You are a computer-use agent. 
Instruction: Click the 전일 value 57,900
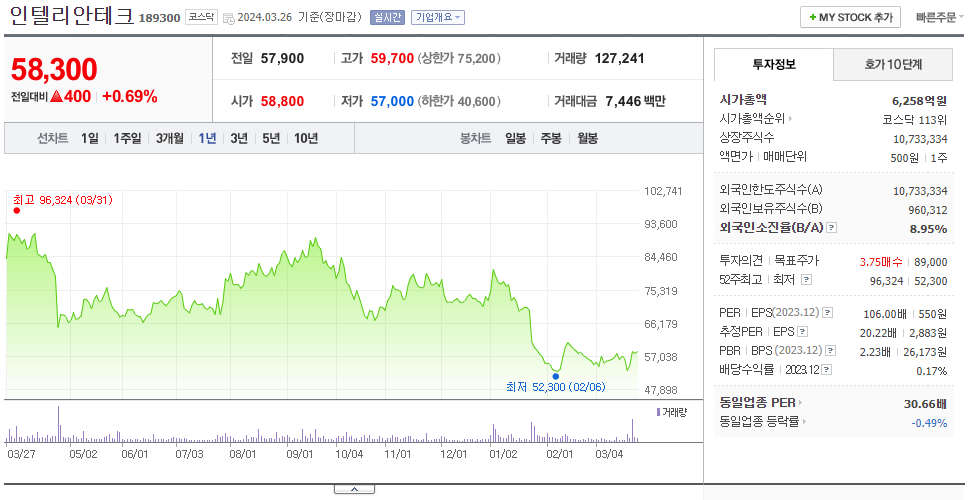coord(282,59)
